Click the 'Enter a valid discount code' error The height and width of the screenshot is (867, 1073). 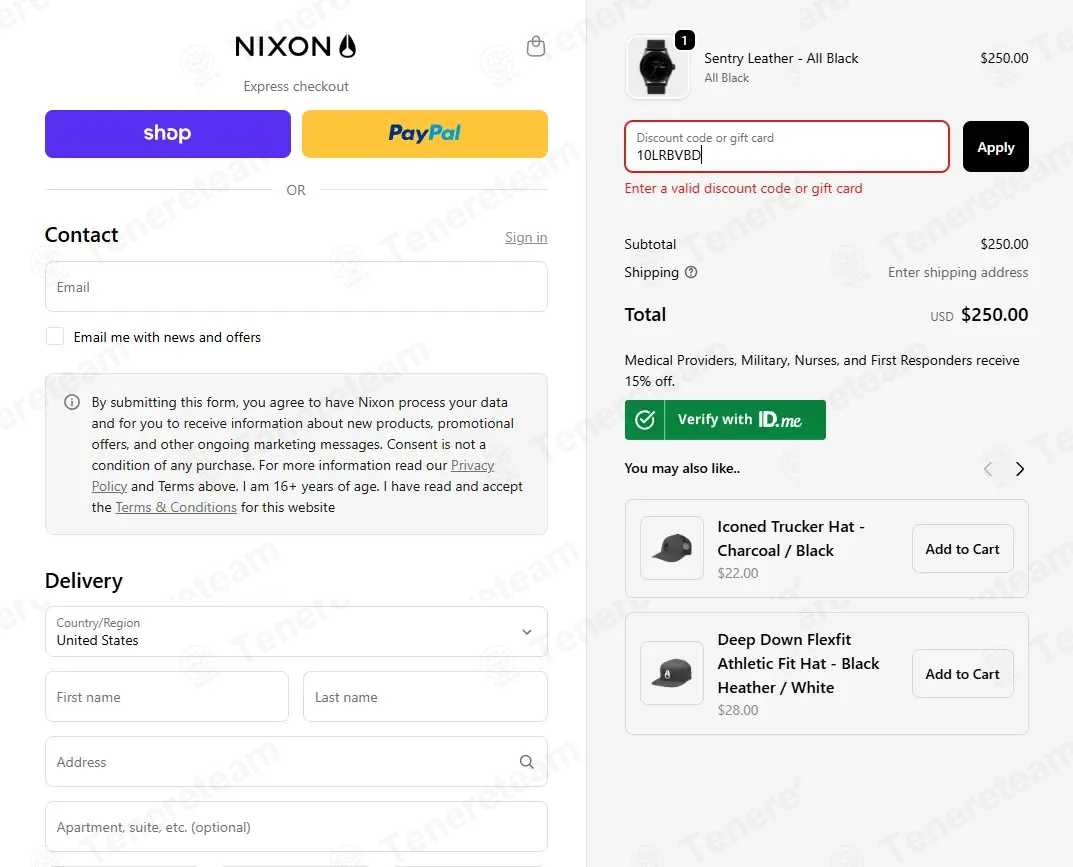pyautogui.click(x=743, y=188)
